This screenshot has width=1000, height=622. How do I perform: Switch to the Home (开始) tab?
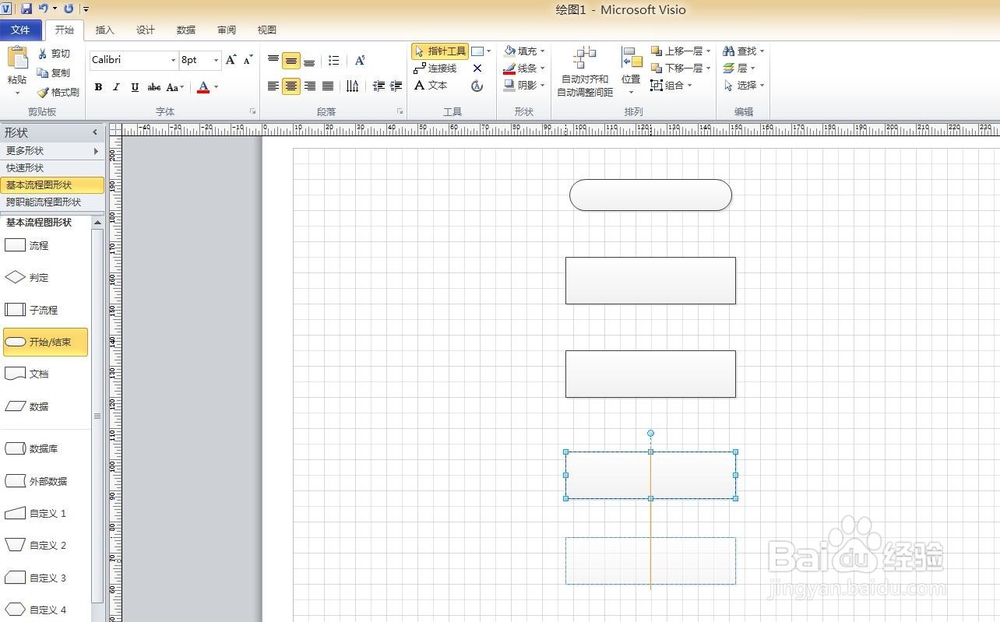[x=64, y=30]
